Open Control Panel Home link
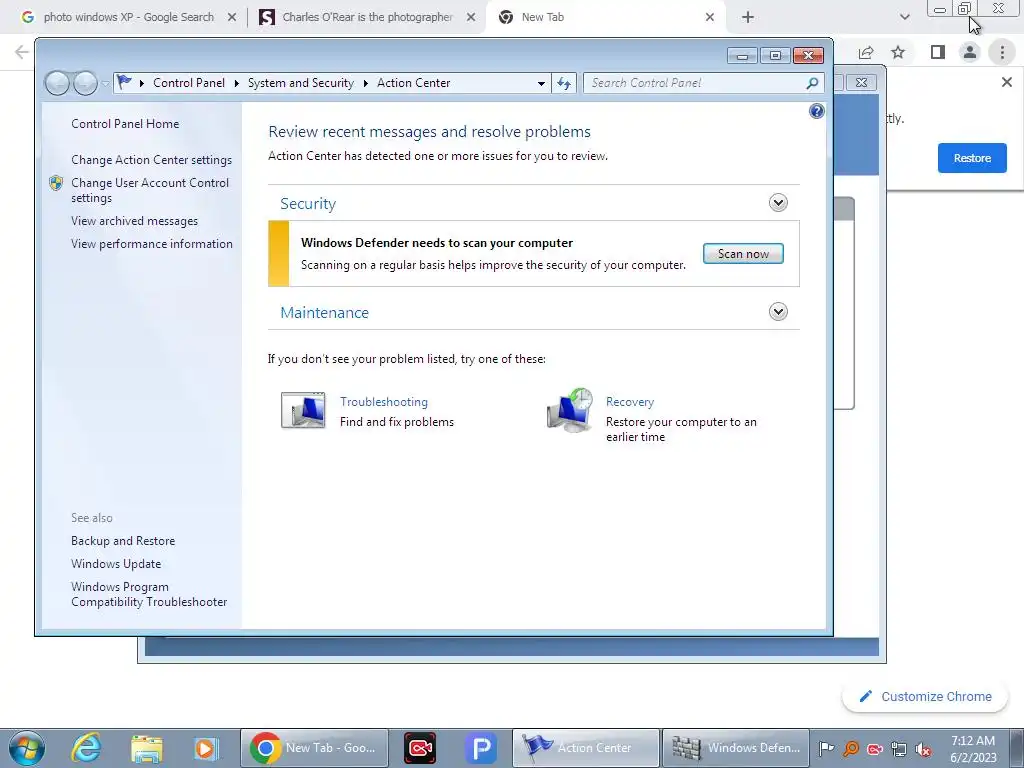Screen dimensions: 1024x768 (x=125, y=123)
